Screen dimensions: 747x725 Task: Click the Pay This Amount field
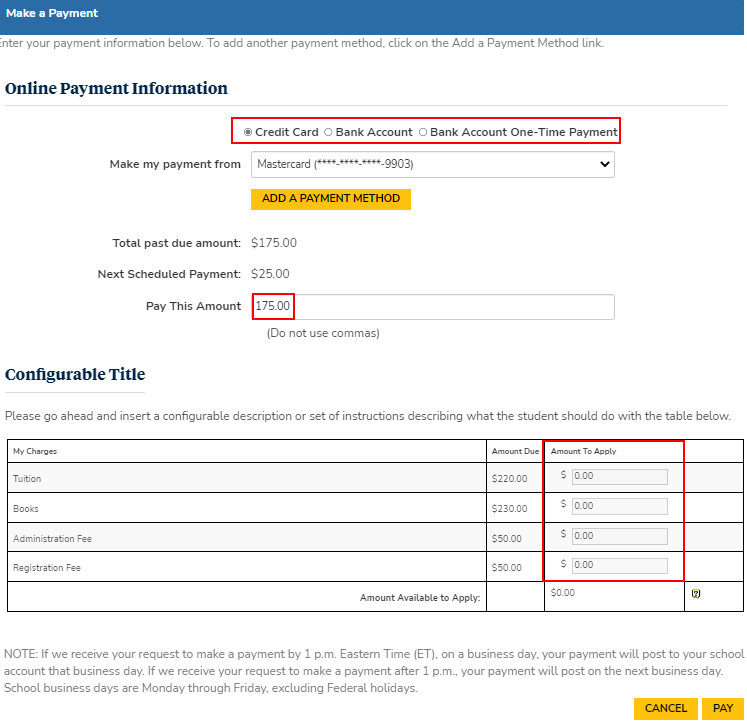pyautogui.click(x=432, y=306)
